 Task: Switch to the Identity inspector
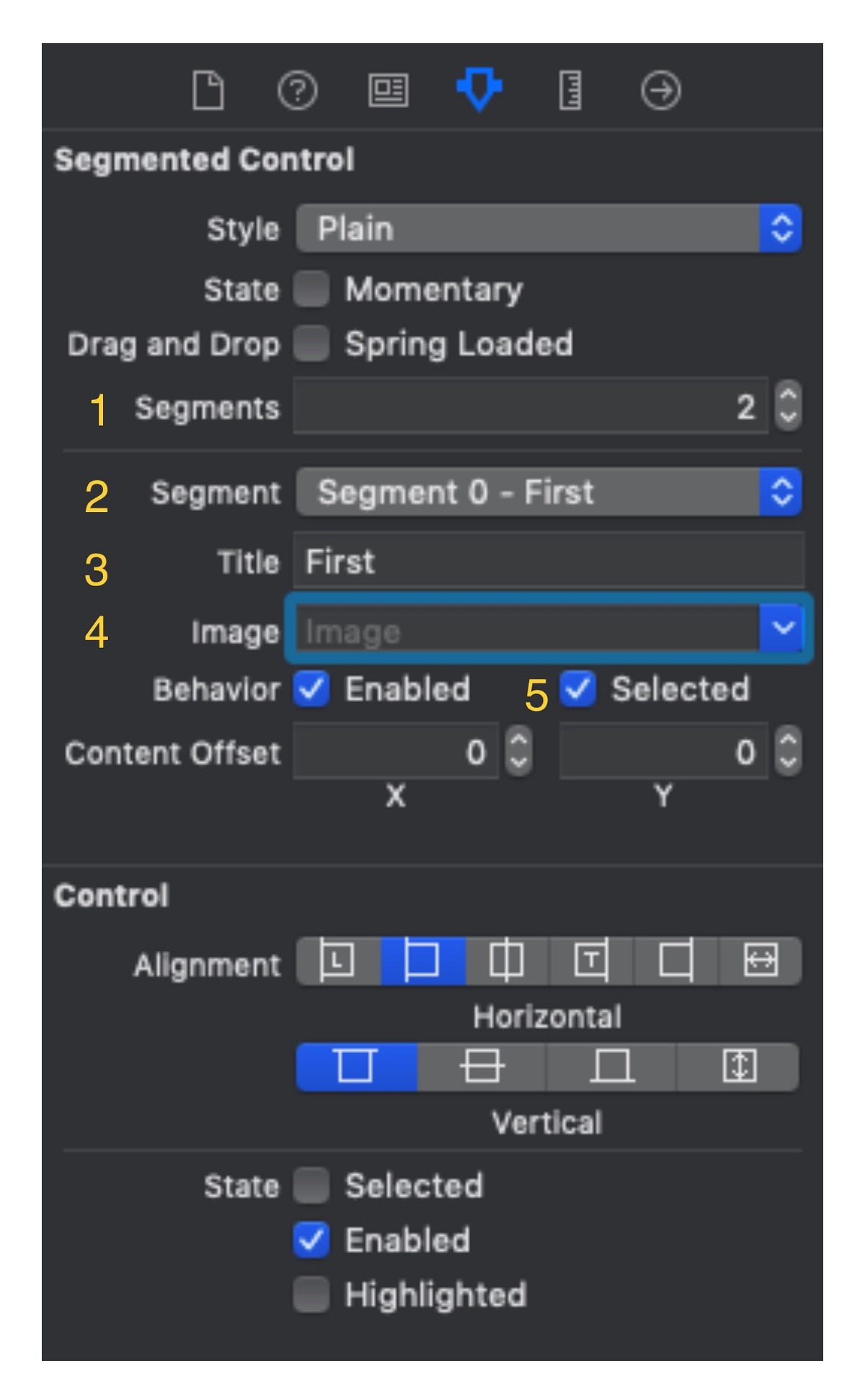[389, 91]
